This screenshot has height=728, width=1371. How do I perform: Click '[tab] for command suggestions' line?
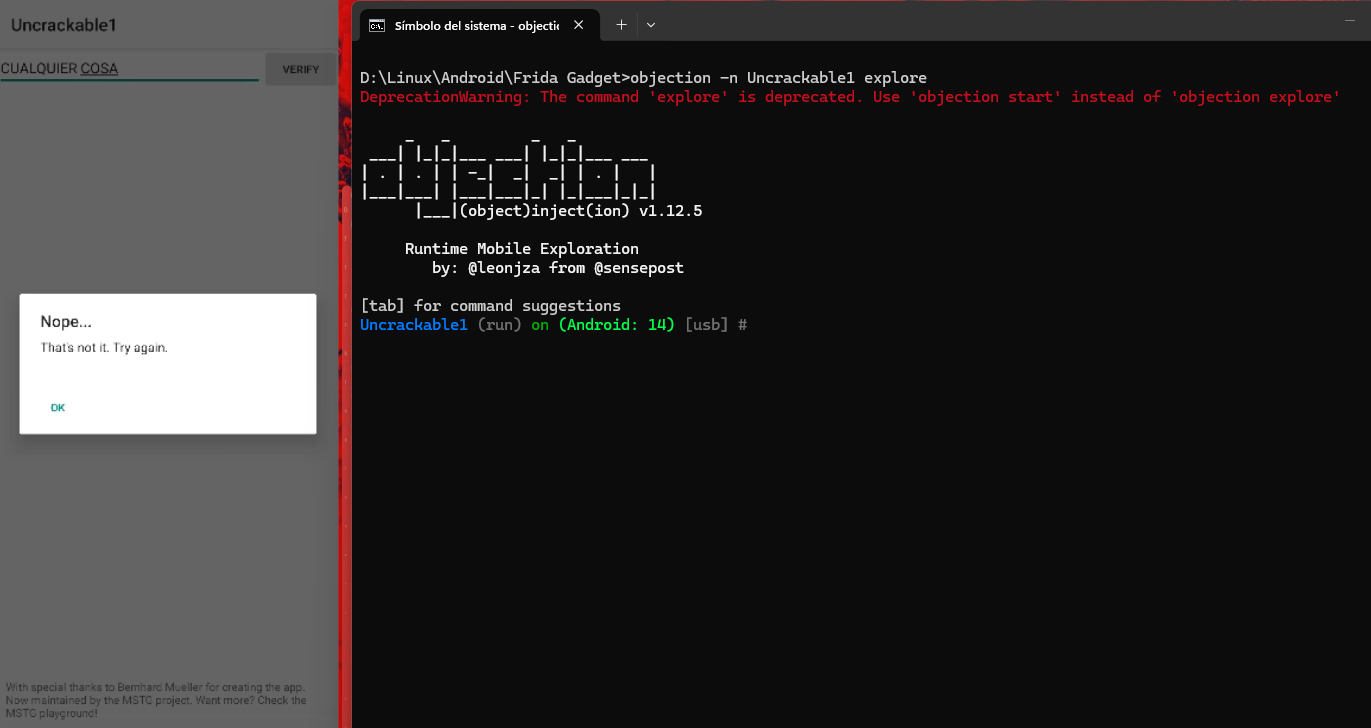click(491, 306)
